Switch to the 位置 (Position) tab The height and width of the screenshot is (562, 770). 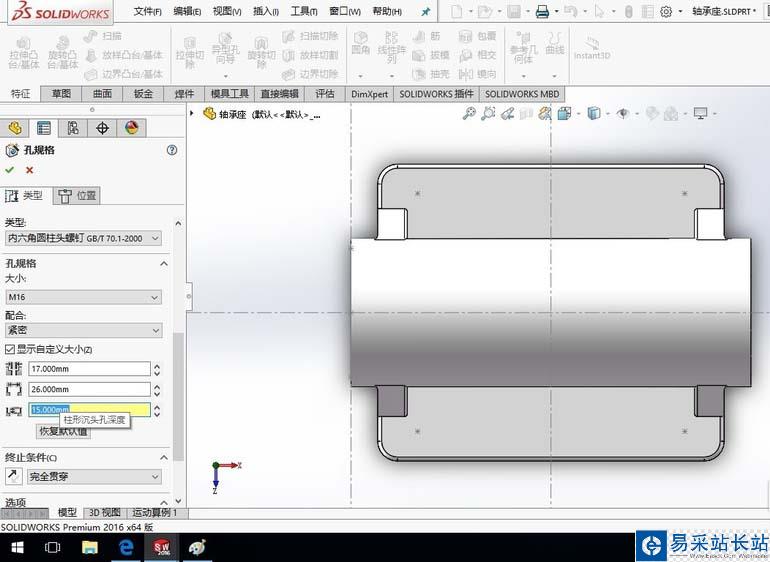coord(77,196)
